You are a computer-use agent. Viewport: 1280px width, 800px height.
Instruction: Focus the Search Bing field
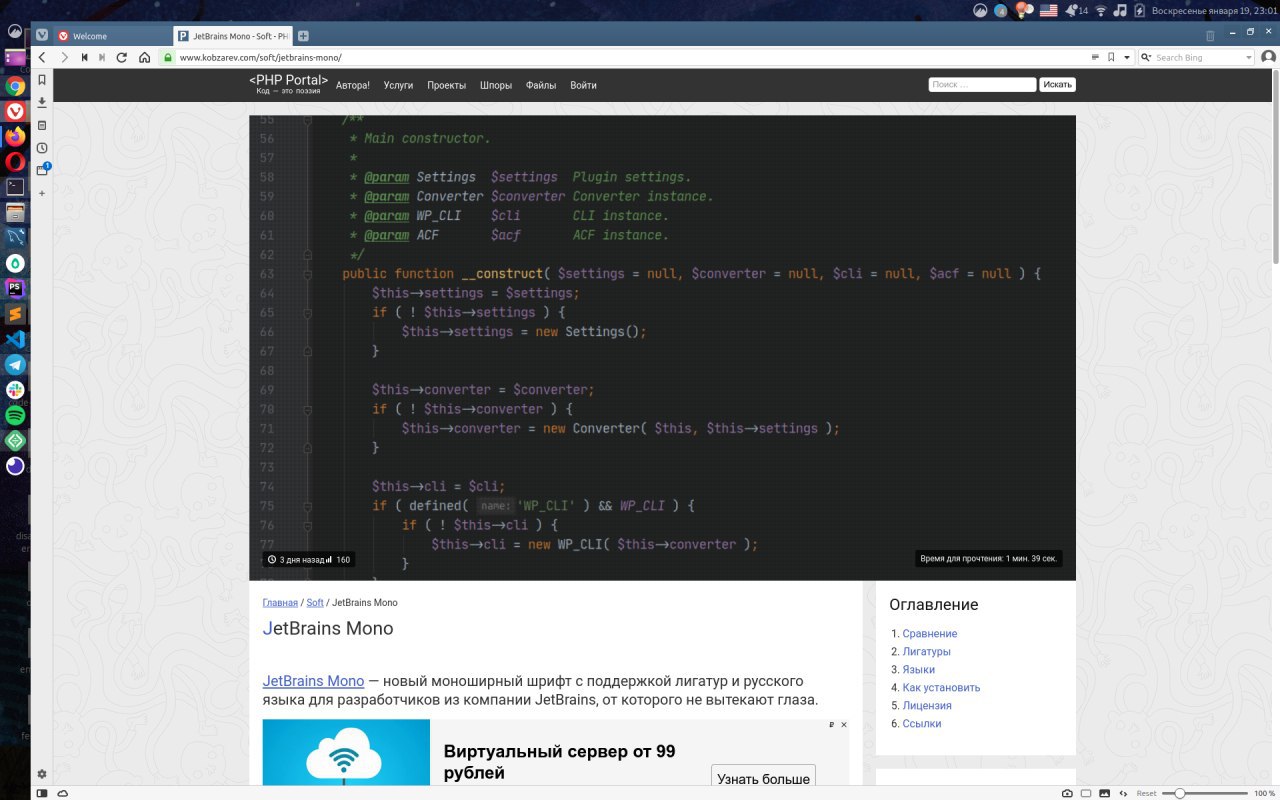point(1198,58)
